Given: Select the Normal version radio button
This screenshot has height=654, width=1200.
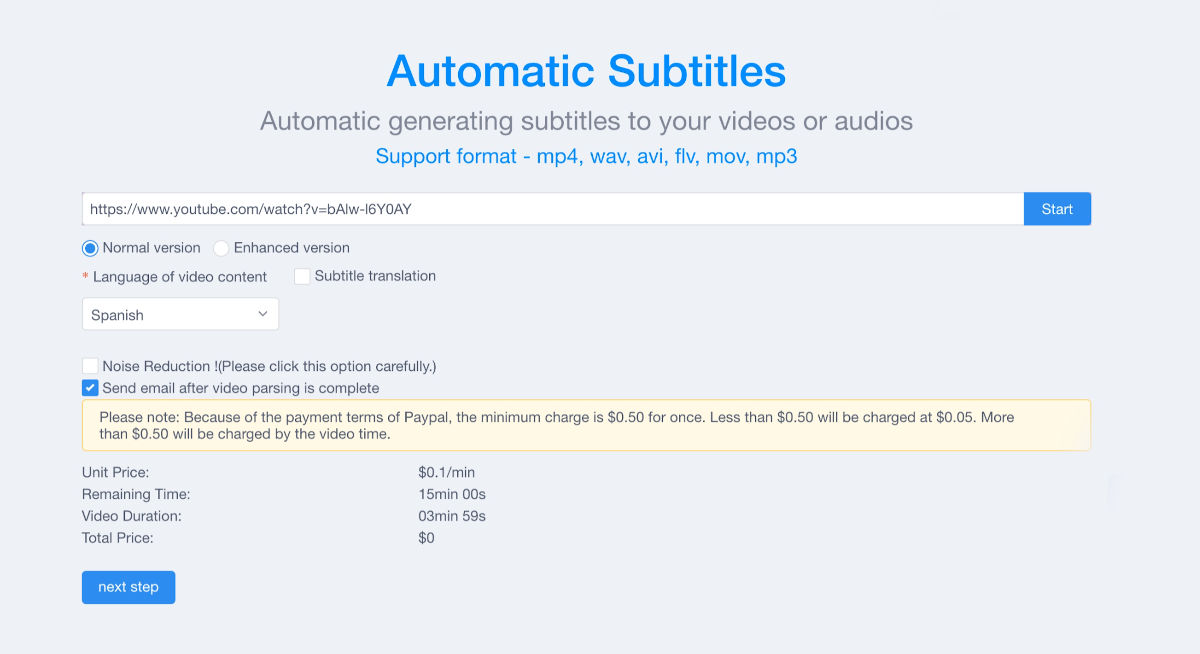Looking at the screenshot, I should (90, 248).
